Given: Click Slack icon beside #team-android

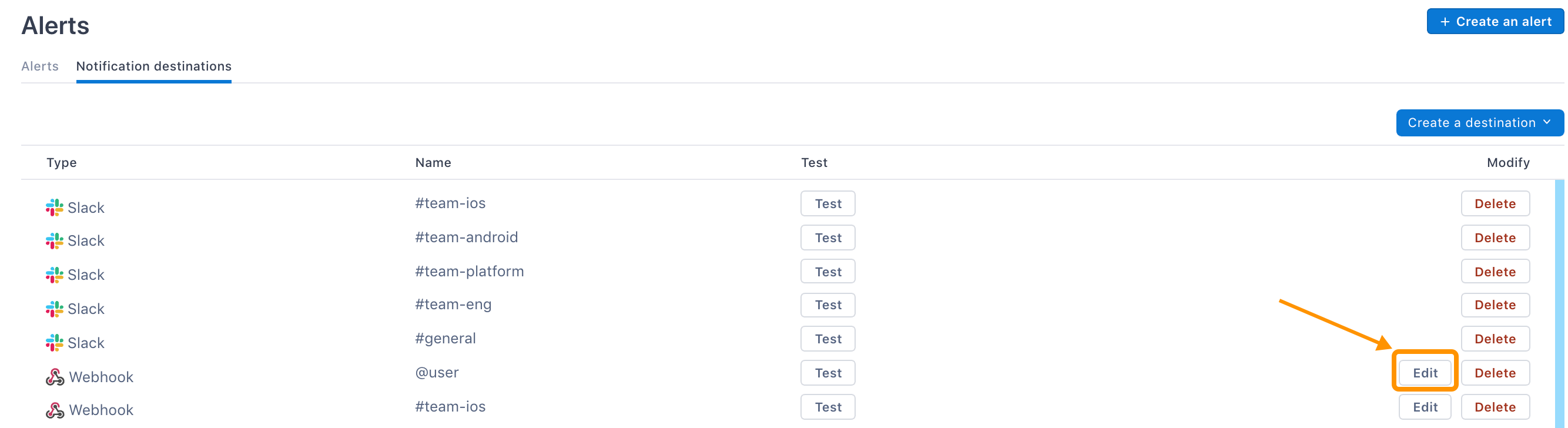Looking at the screenshot, I should tap(54, 241).
